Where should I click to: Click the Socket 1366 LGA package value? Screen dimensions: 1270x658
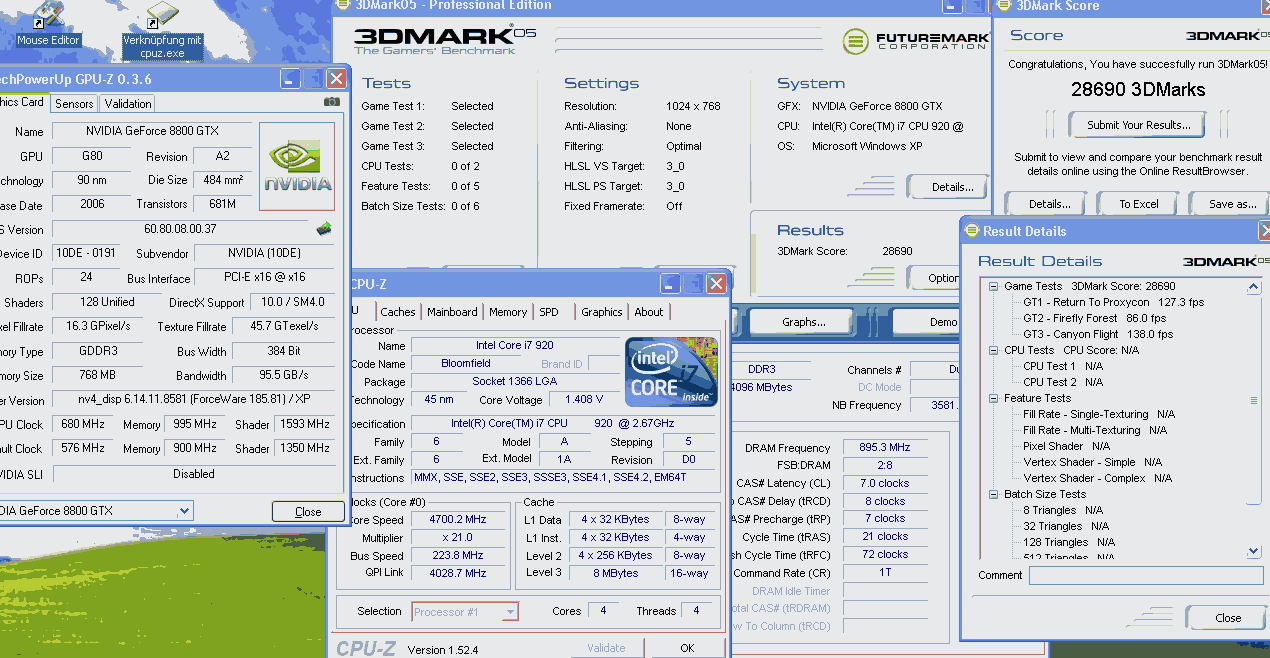(x=516, y=382)
